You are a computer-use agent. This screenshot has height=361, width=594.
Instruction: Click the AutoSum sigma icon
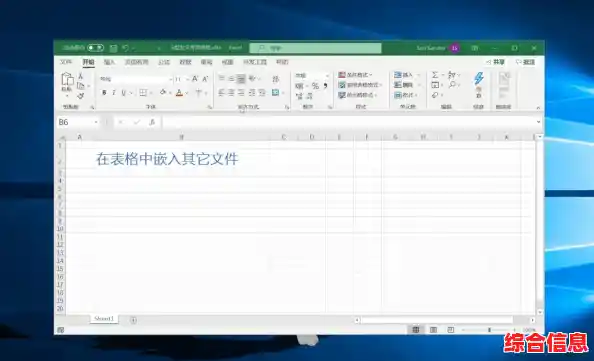click(435, 75)
